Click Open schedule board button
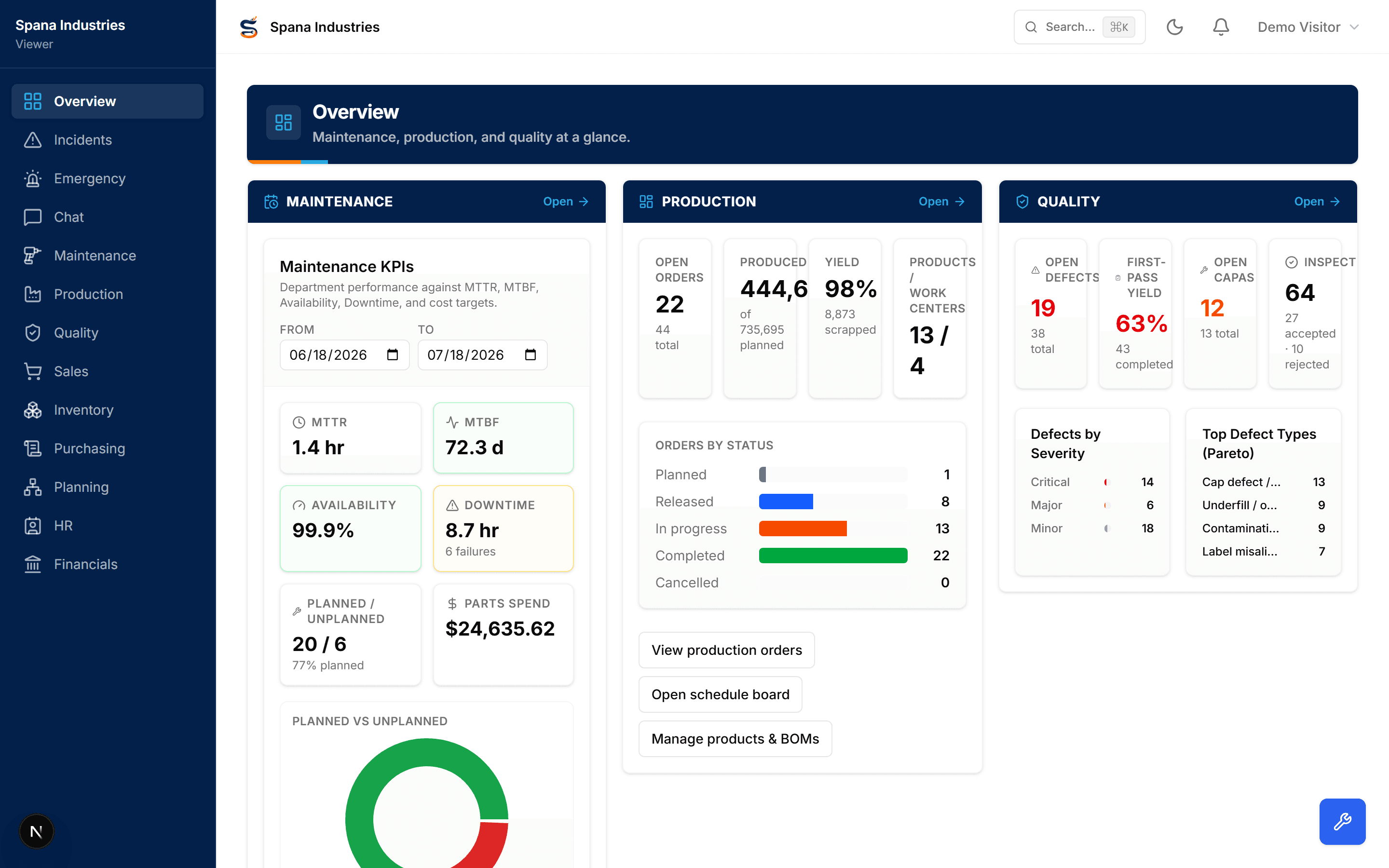This screenshot has height=868, width=1389. click(720, 694)
